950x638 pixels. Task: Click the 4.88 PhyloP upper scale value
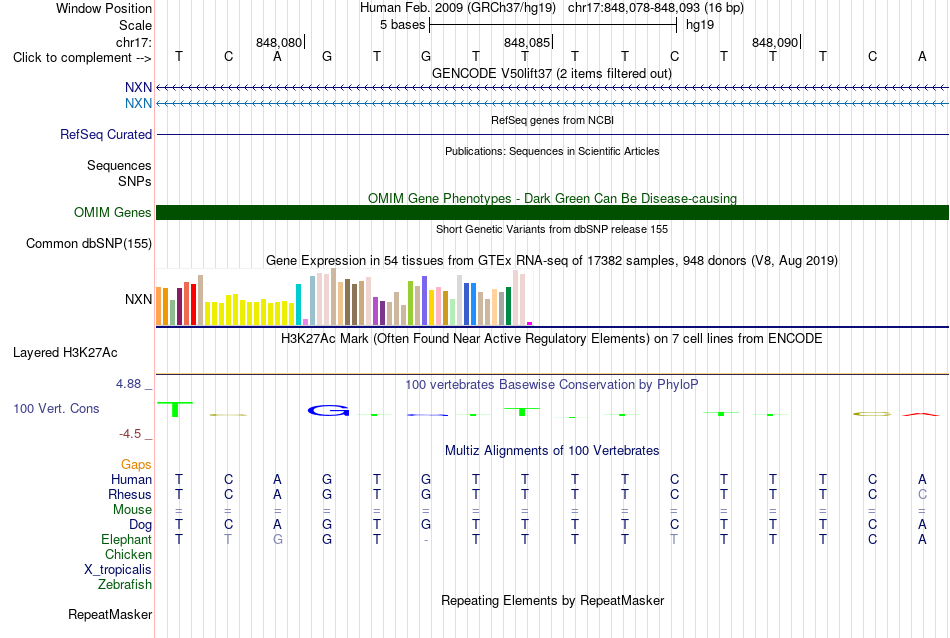(x=128, y=384)
